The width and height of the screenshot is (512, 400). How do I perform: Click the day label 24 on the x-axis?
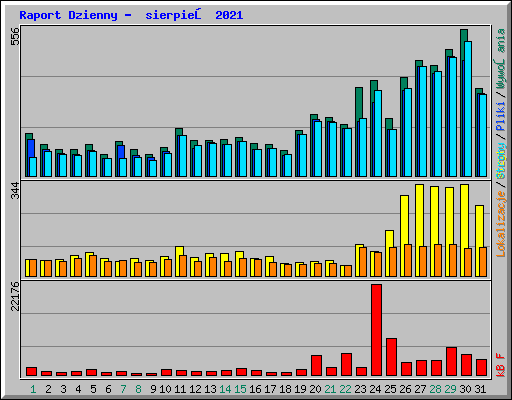[x=375, y=389]
